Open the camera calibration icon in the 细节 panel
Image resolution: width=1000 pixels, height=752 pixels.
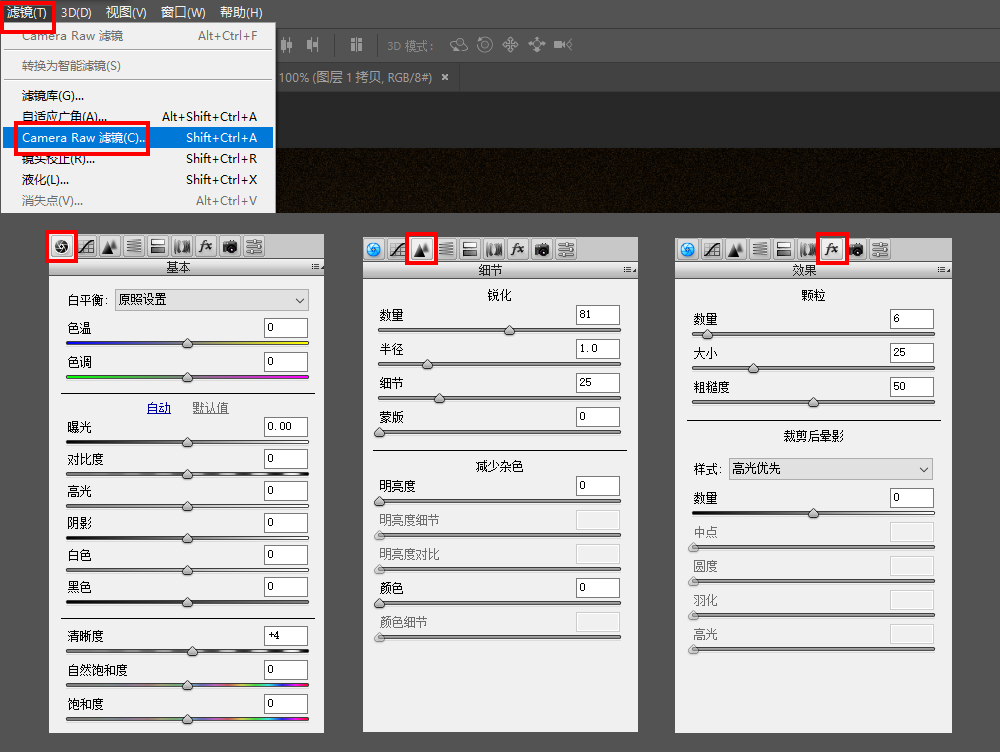point(542,249)
